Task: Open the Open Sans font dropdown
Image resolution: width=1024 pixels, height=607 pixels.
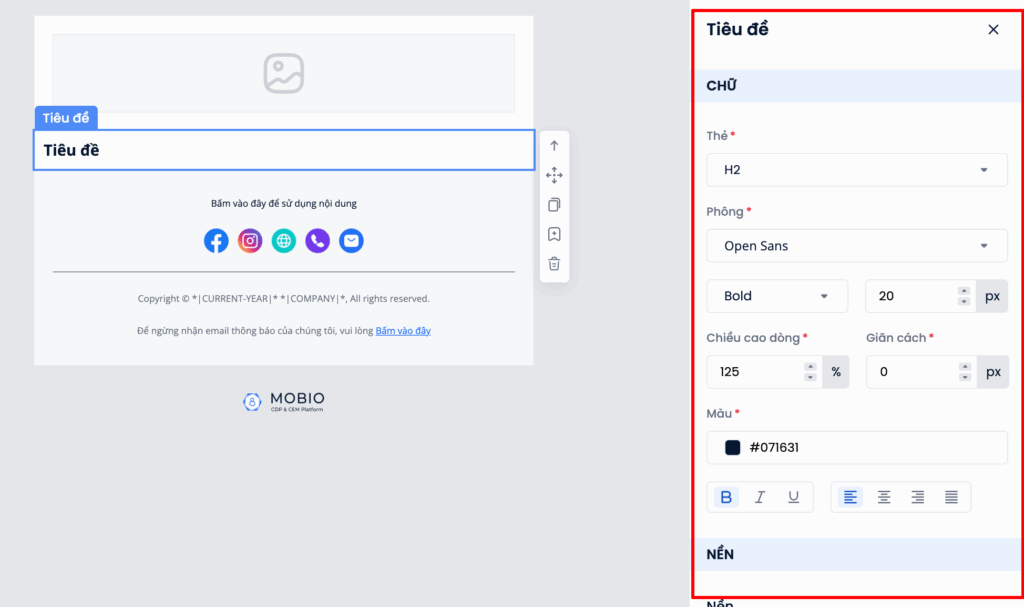Action: [857, 246]
